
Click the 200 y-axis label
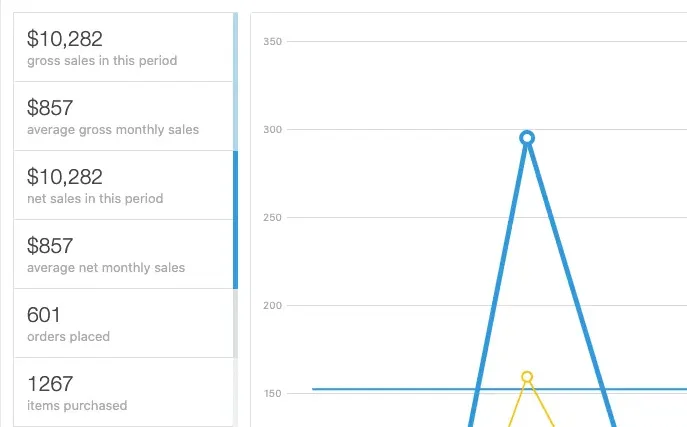(272, 305)
